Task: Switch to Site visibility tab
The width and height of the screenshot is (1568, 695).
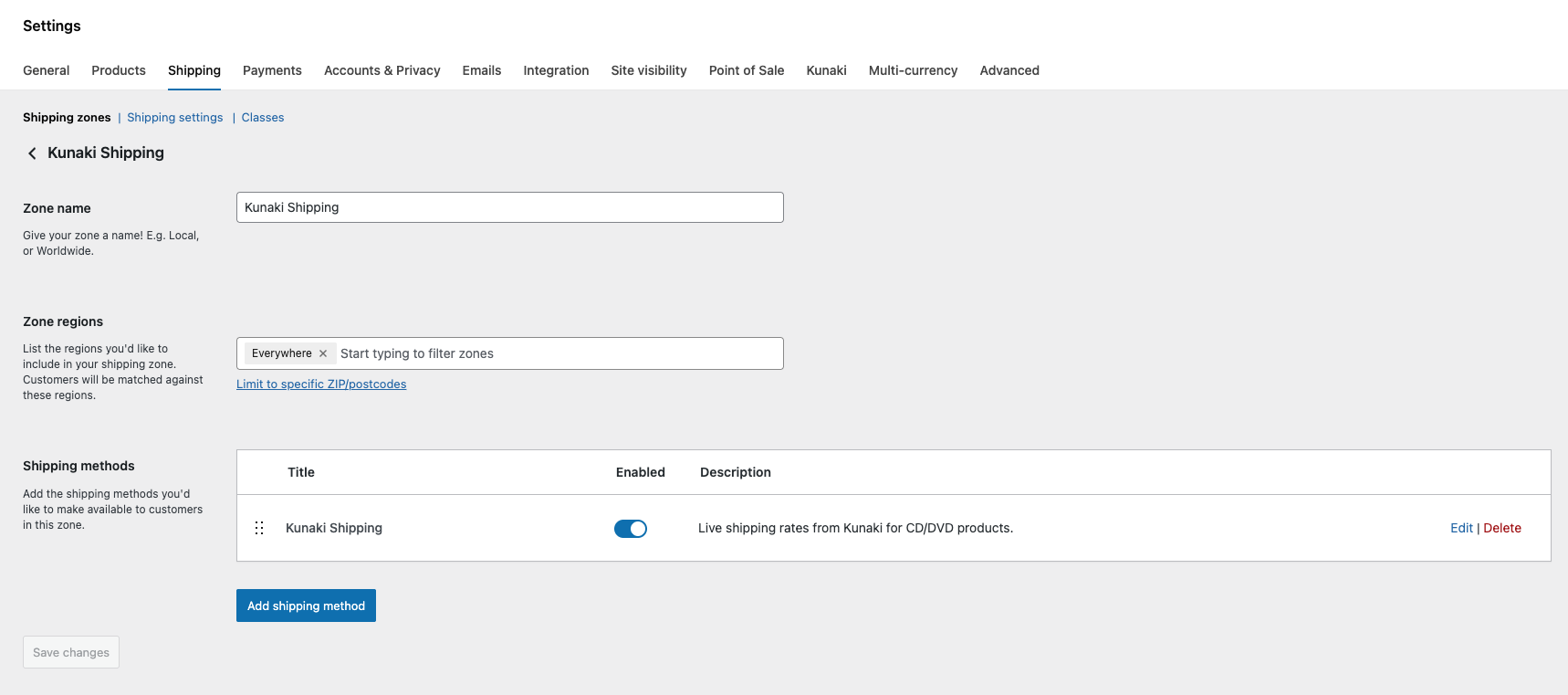Action: [649, 70]
